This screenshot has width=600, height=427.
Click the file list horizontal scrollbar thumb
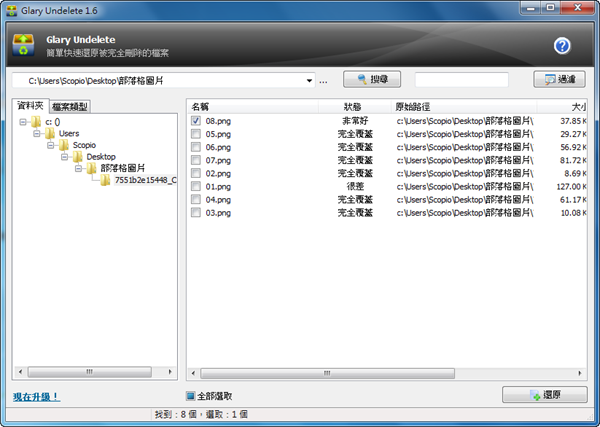click(328, 373)
